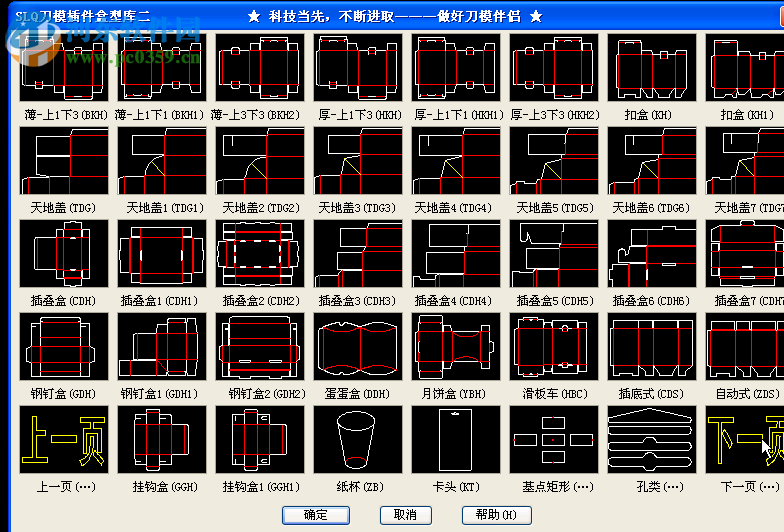Click the 纸杯 (ZB) caption text
This screenshot has height=532, width=784.
point(360,486)
